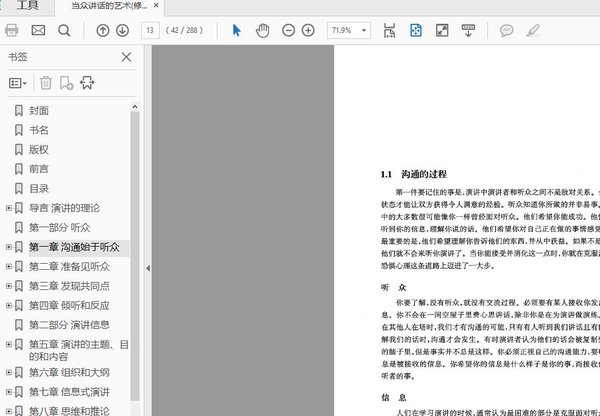The height and width of the screenshot is (416, 600).
Task: Select the Hand pan tool
Action: [x=262, y=30]
